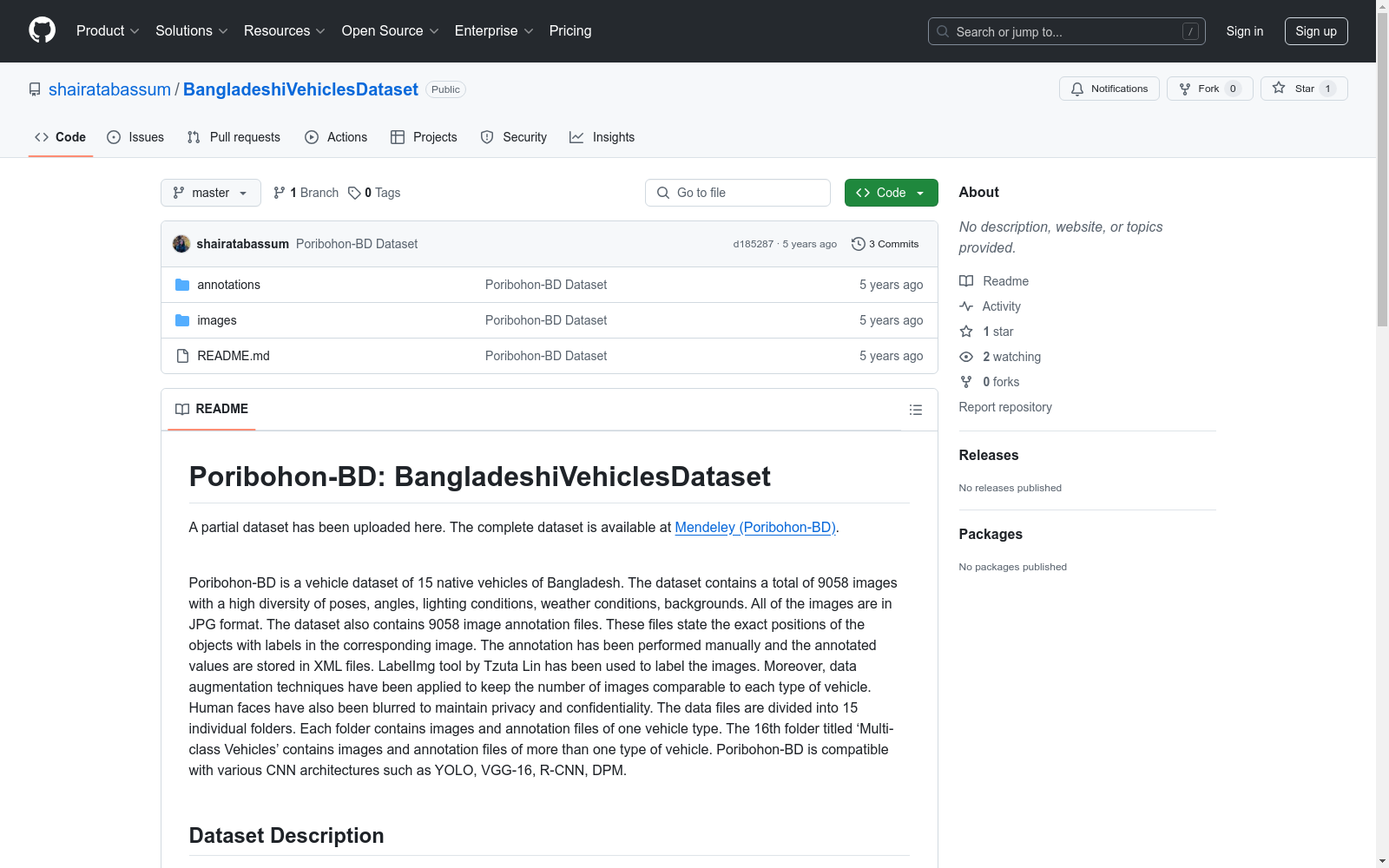
Task: Click the repository icon beside owner name
Action: point(35,89)
